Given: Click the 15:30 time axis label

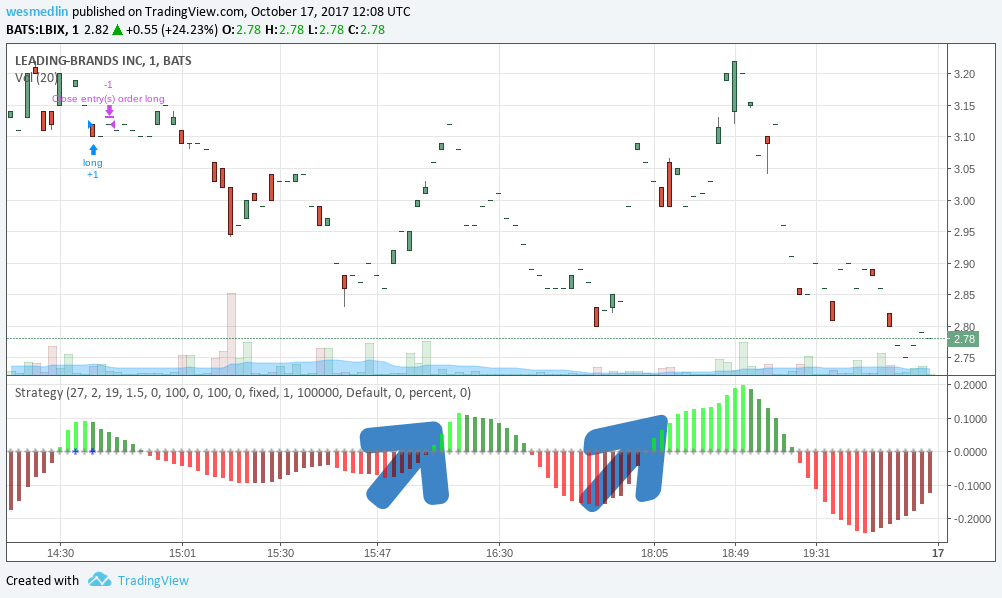Looking at the screenshot, I should click(280, 553).
